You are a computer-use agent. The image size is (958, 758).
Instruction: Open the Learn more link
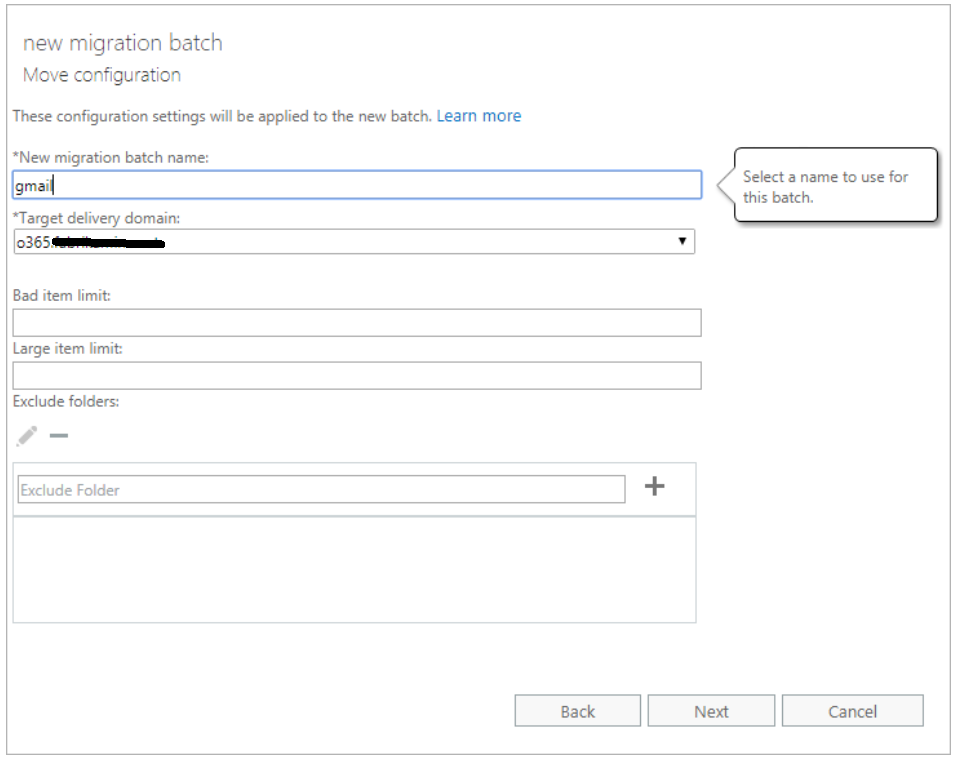(x=478, y=116)
